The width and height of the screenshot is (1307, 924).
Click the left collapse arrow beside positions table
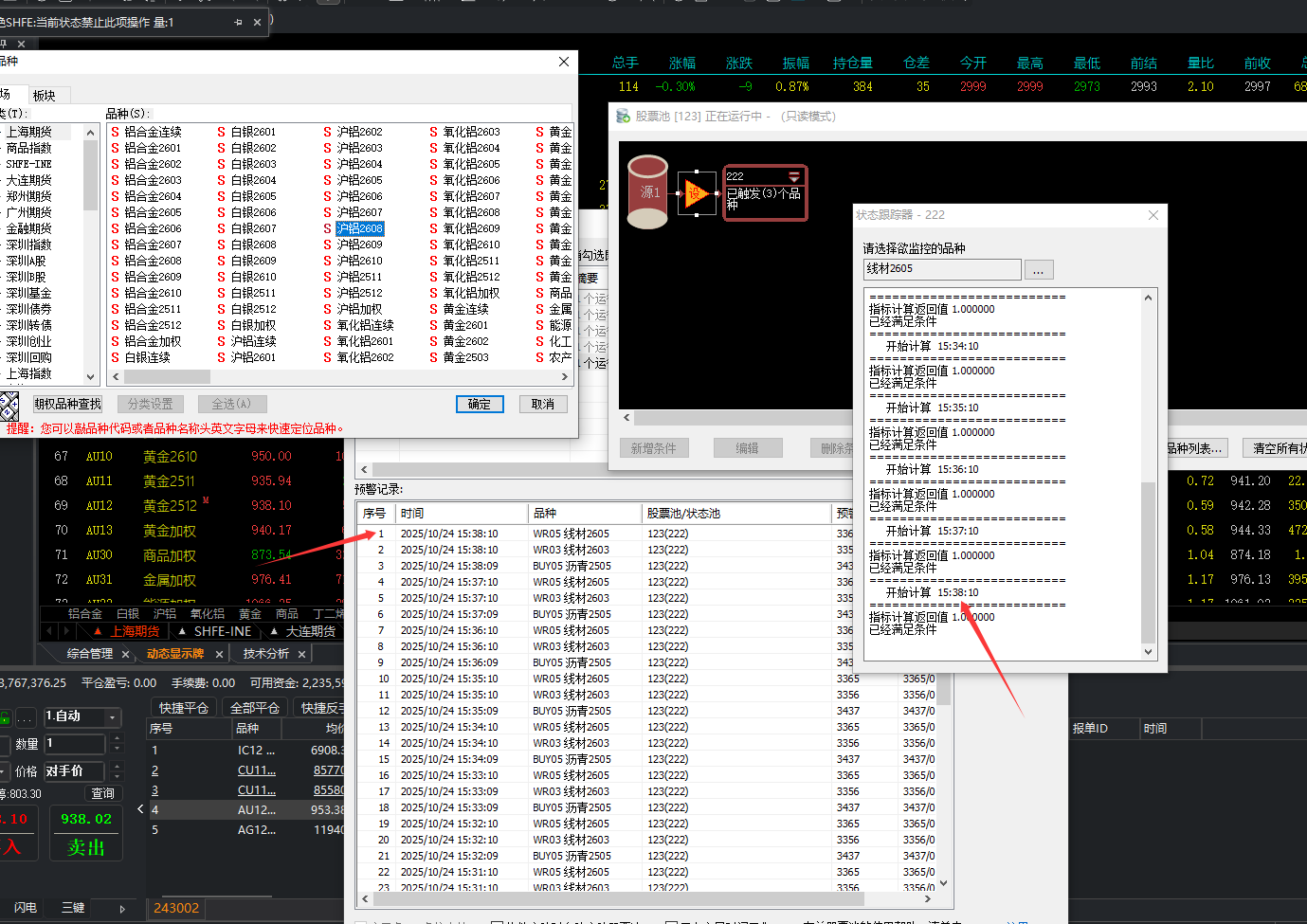(x=140, y=808)
